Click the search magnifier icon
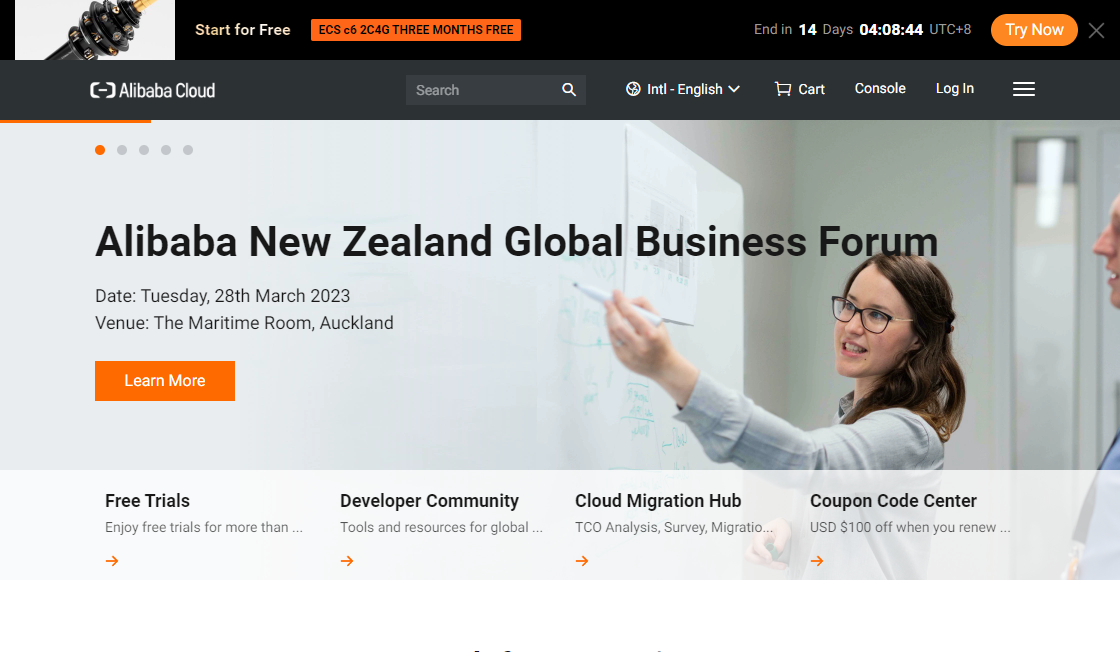This screenshot has width=1120, height=652. (569, 90)
